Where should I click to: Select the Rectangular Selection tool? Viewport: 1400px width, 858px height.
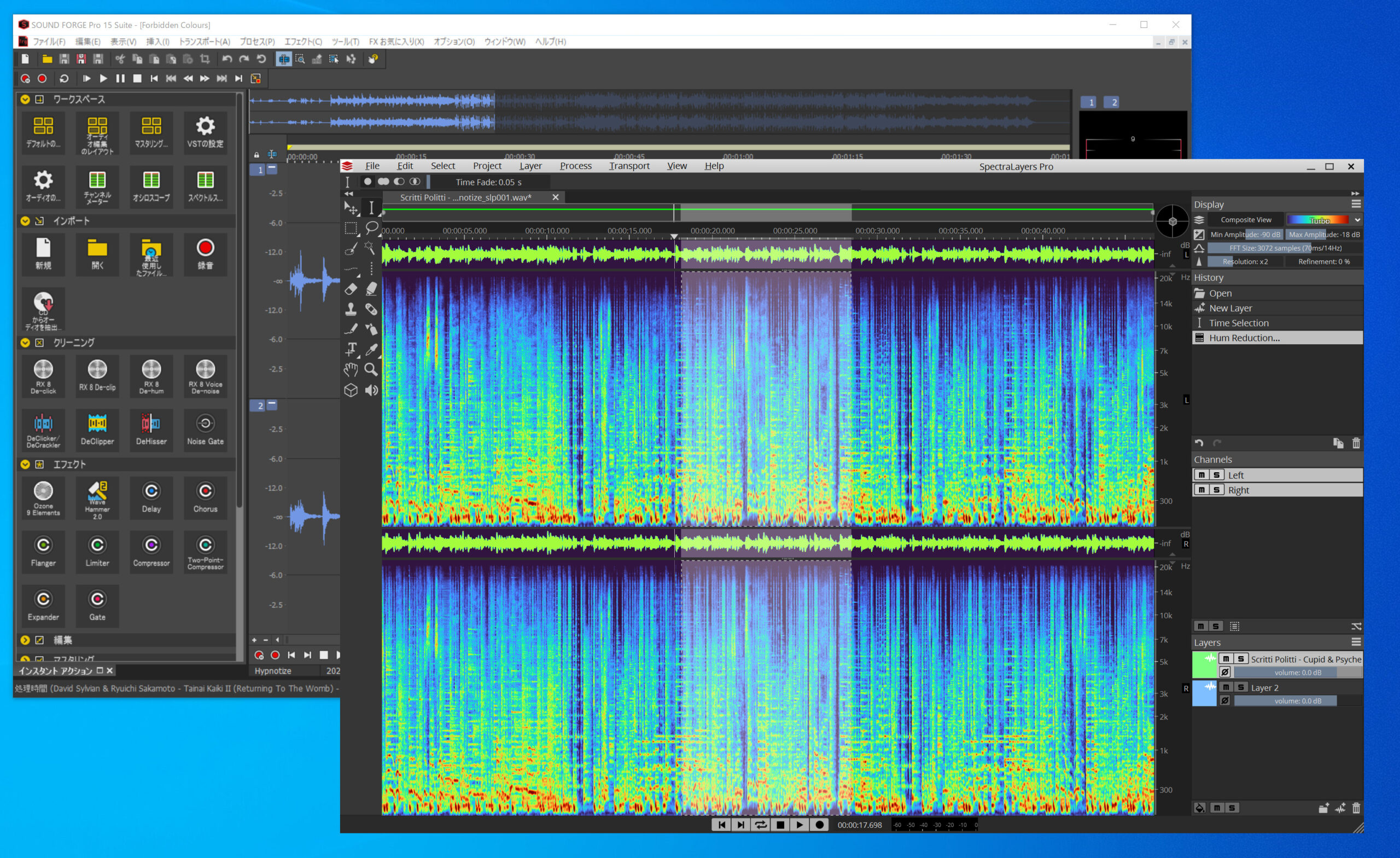(351, 229)
